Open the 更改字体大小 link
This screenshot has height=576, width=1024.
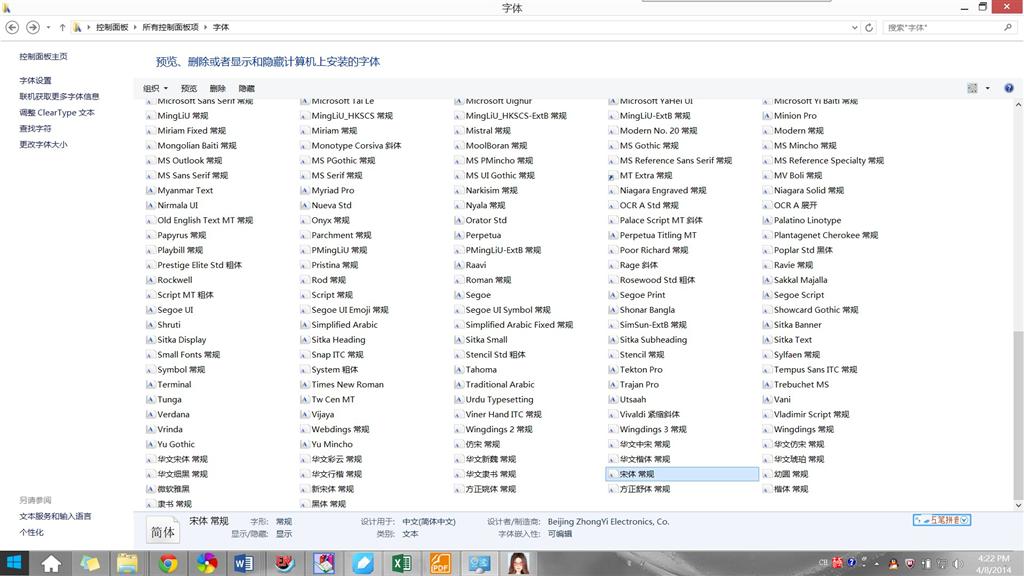(43, 145)
